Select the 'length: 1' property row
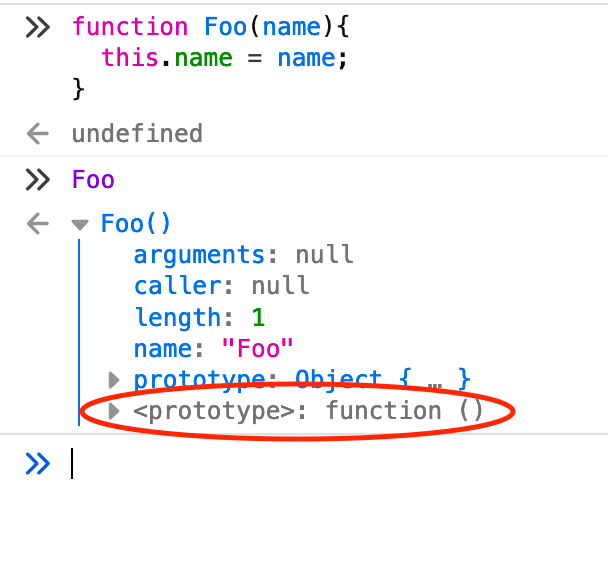 (x=199, y=317)
